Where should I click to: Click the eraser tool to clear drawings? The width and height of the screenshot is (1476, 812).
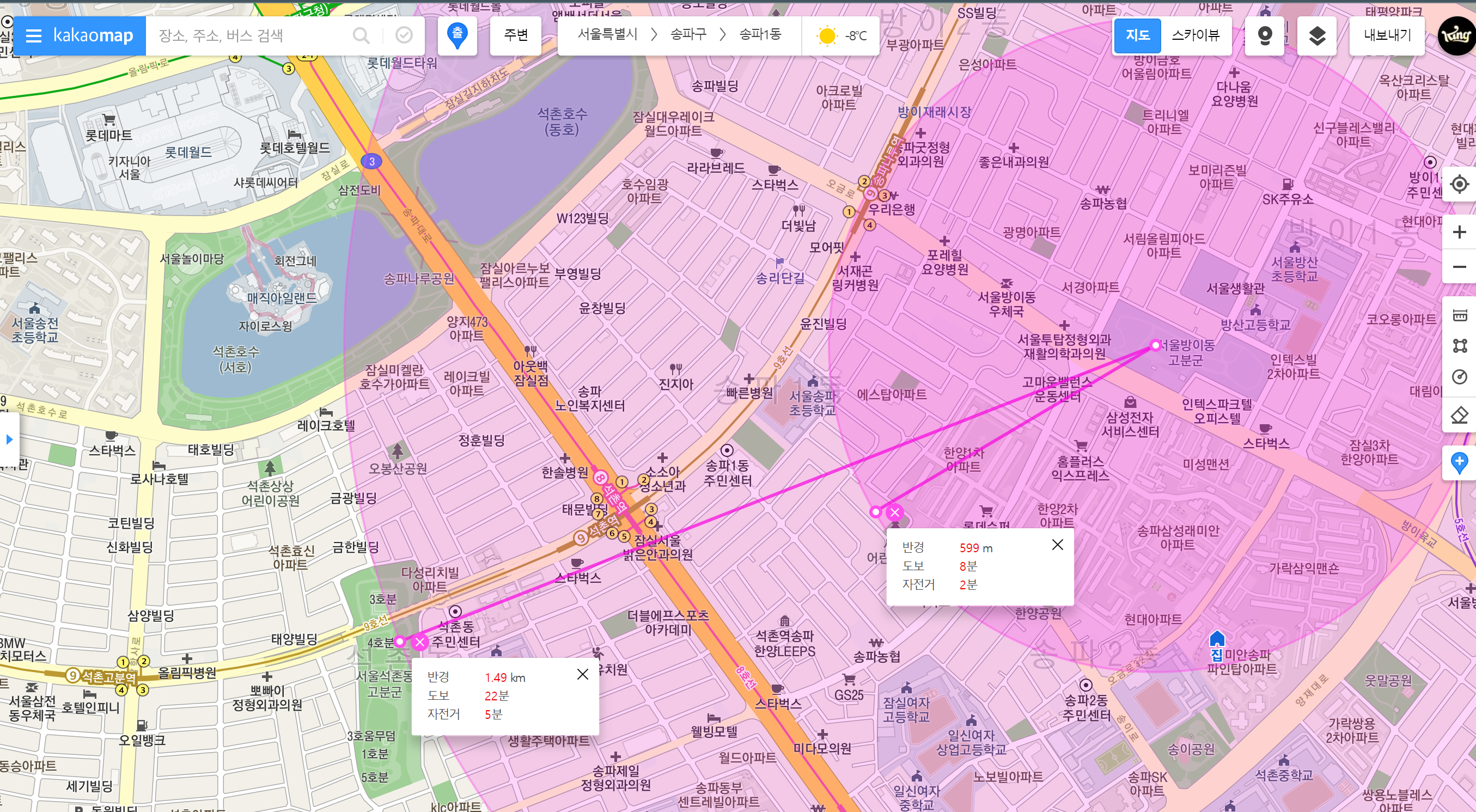click(1459, 415)
